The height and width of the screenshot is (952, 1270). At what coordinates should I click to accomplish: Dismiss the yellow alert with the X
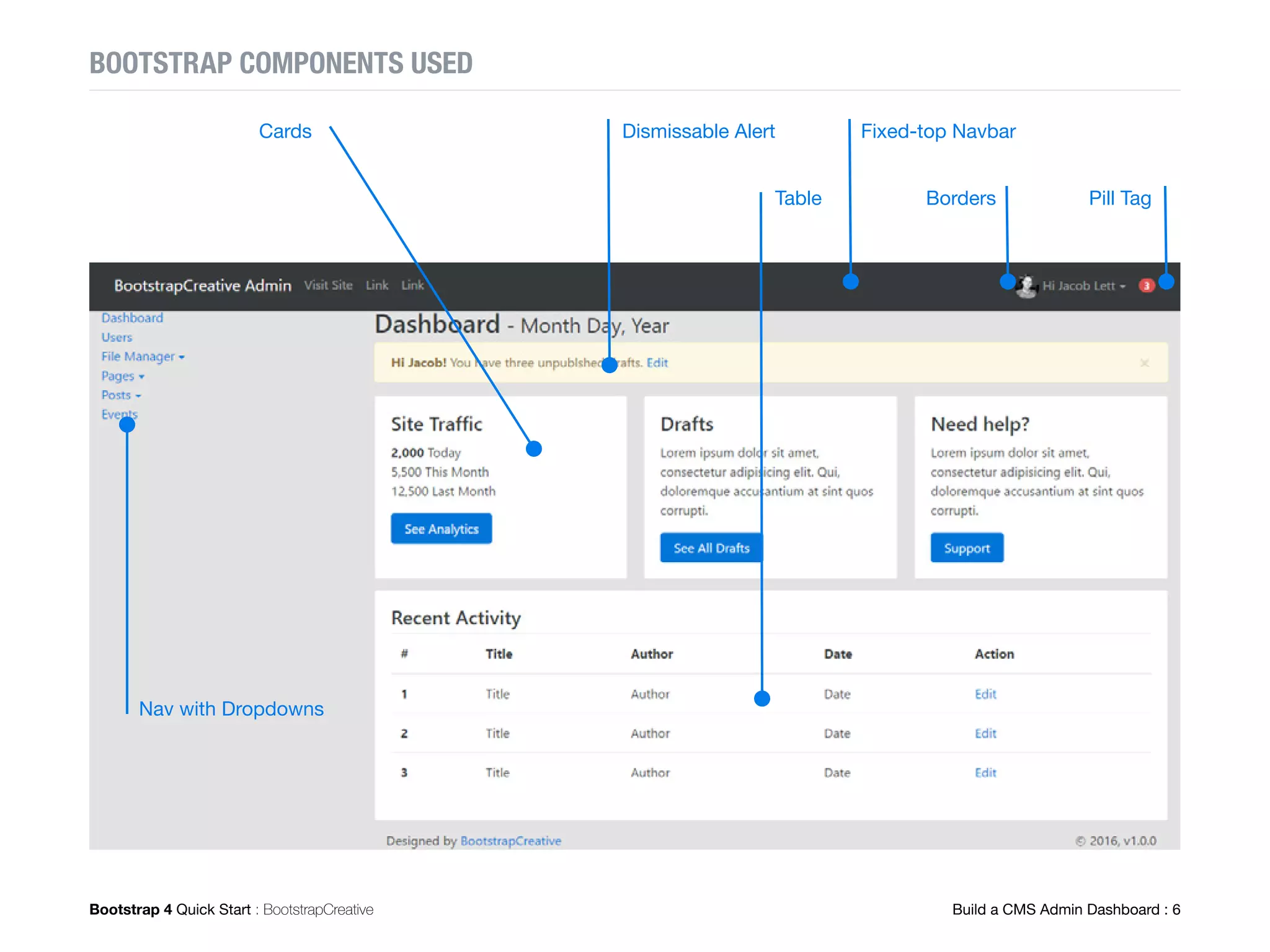click(x=1145, y=363)
